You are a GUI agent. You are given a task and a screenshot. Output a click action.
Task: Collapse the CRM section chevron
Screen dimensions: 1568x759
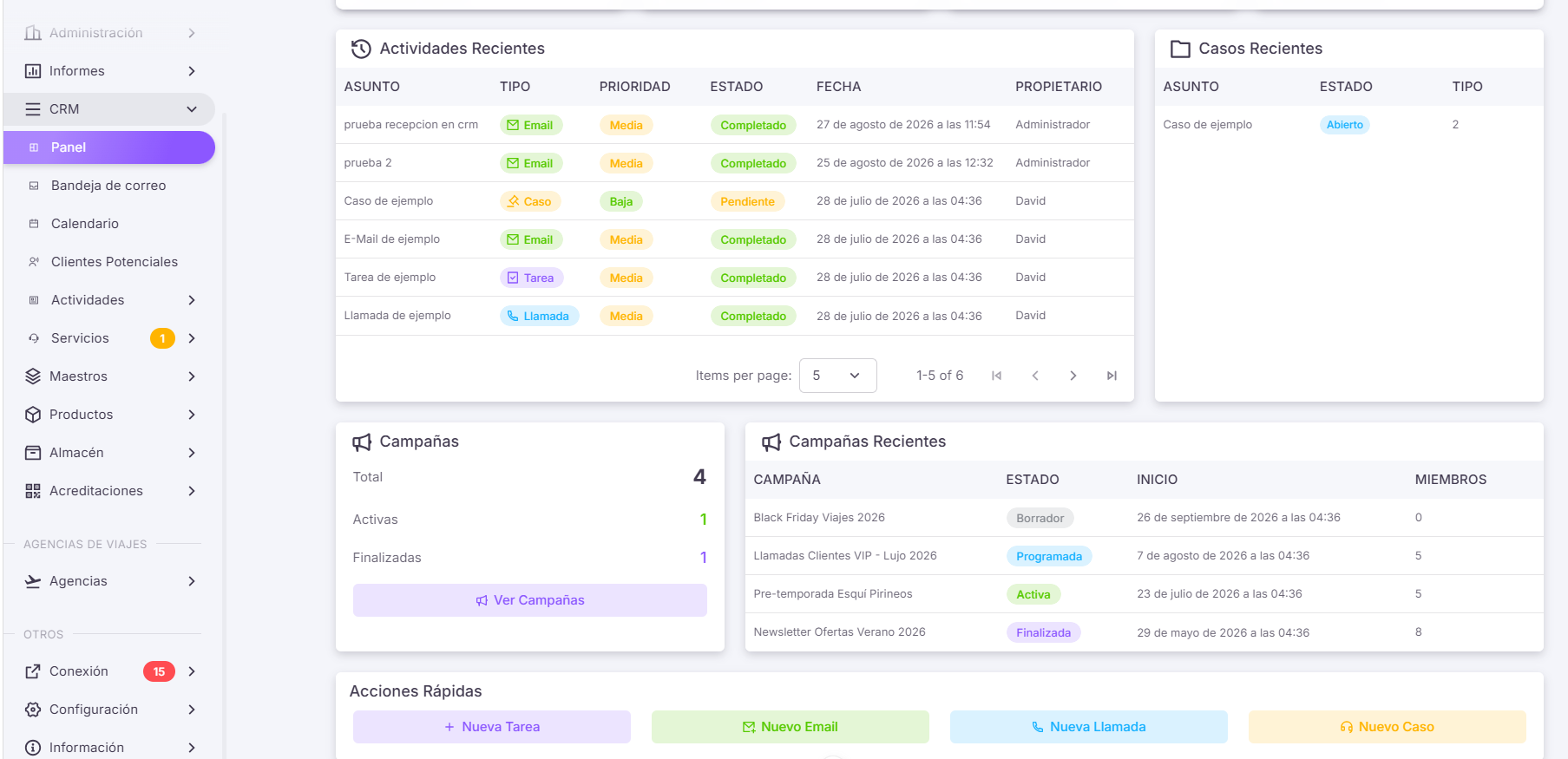(x=192, y=109)
